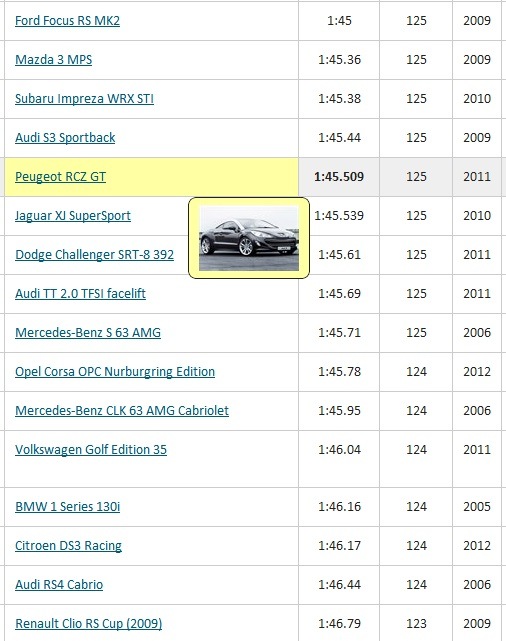The width and height of the screenshot is (506, 641).
Task: Open Subaru Impreza WRX STI page
Action: 85,99
